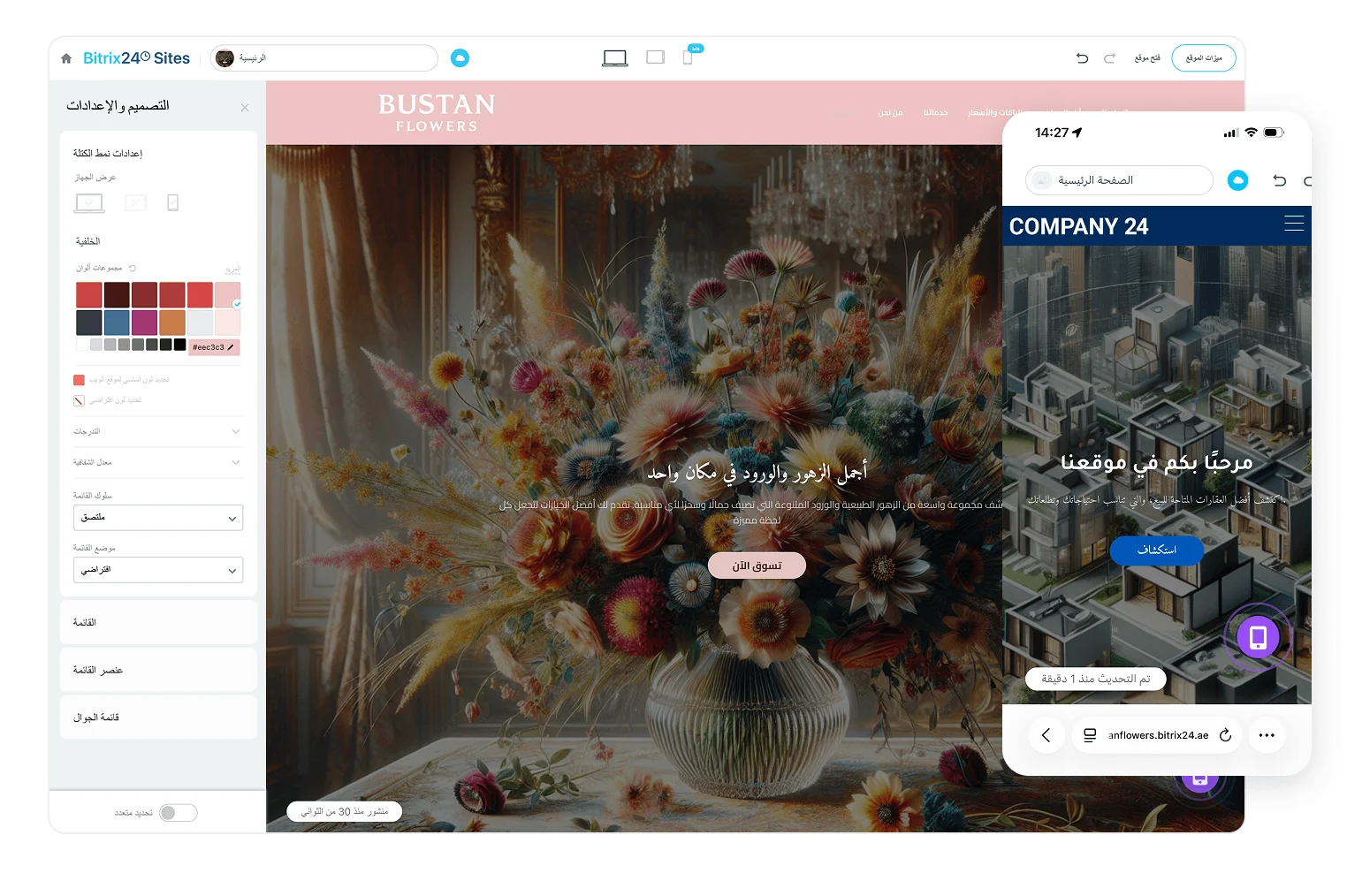Select the tablet preview icon in top toolbar

655,57
